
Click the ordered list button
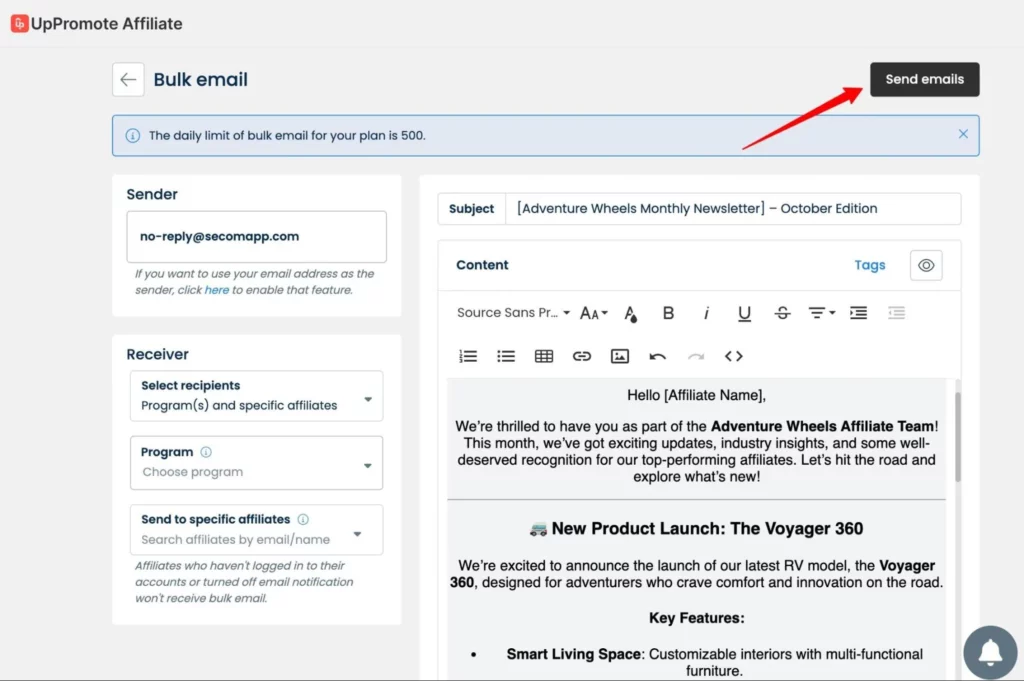coord(468,356)
